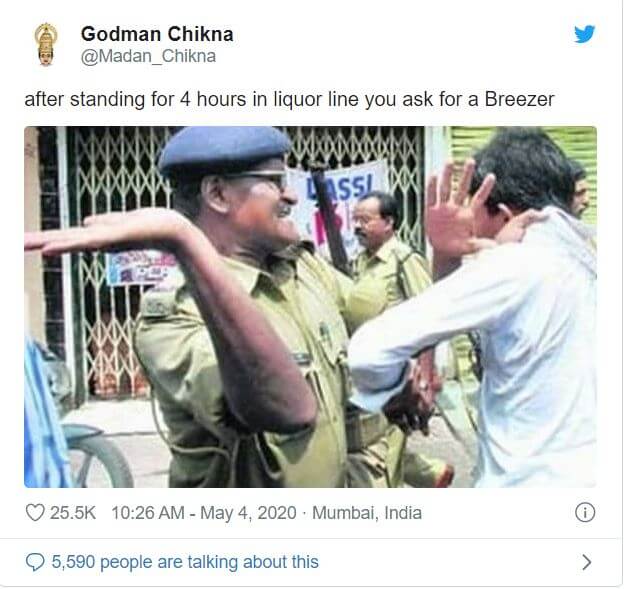This screenshot has width=624, height=589.
Task: Open '5,590 people are talking about this'
Action: point(185,562)
